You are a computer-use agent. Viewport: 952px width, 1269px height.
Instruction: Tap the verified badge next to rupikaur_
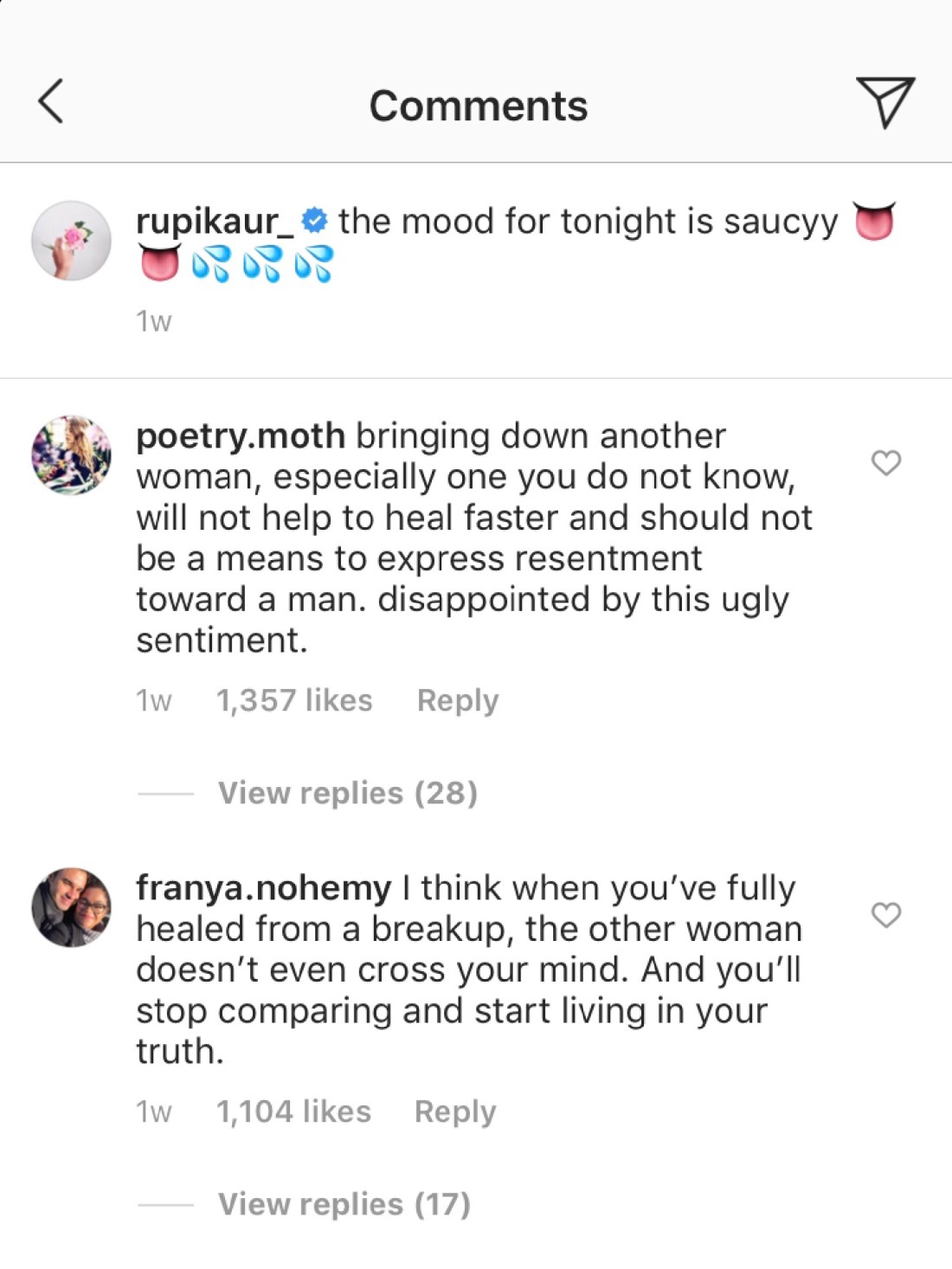coord(314,221)
